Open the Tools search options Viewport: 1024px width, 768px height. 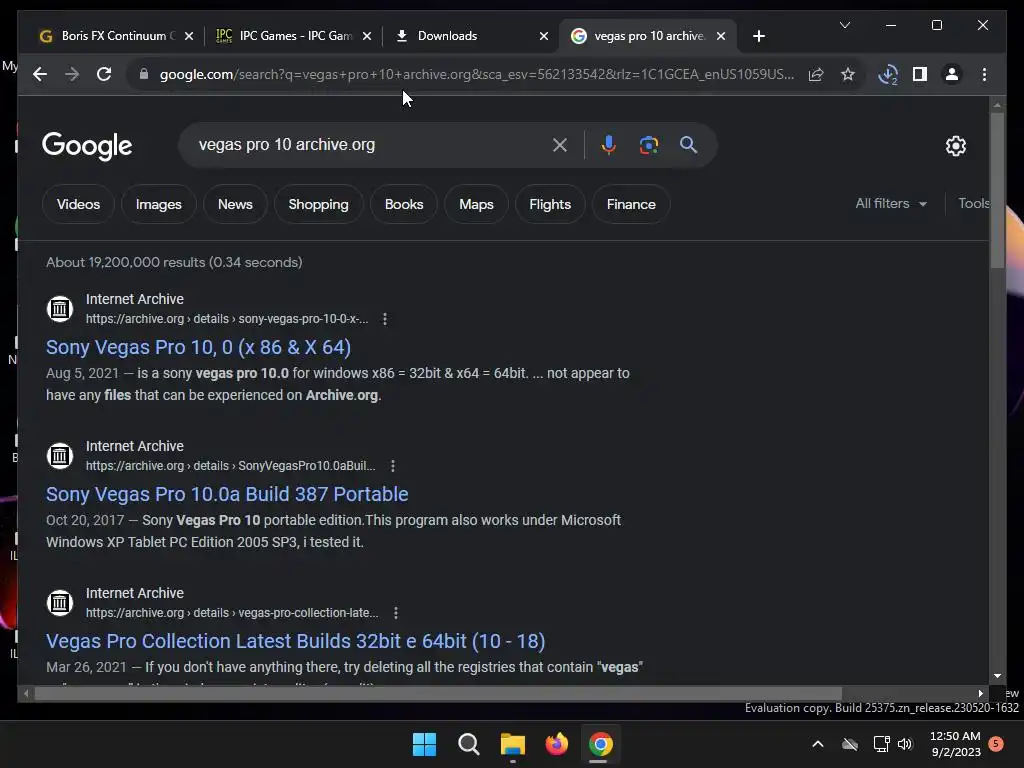tap(973, 204)
